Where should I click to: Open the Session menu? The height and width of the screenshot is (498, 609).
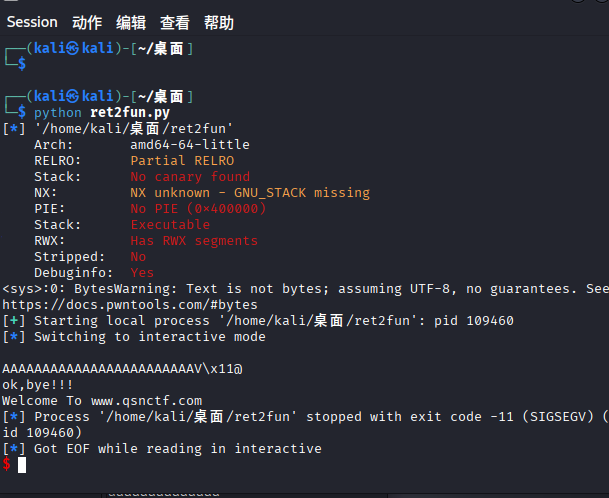(x=32, y=22)
